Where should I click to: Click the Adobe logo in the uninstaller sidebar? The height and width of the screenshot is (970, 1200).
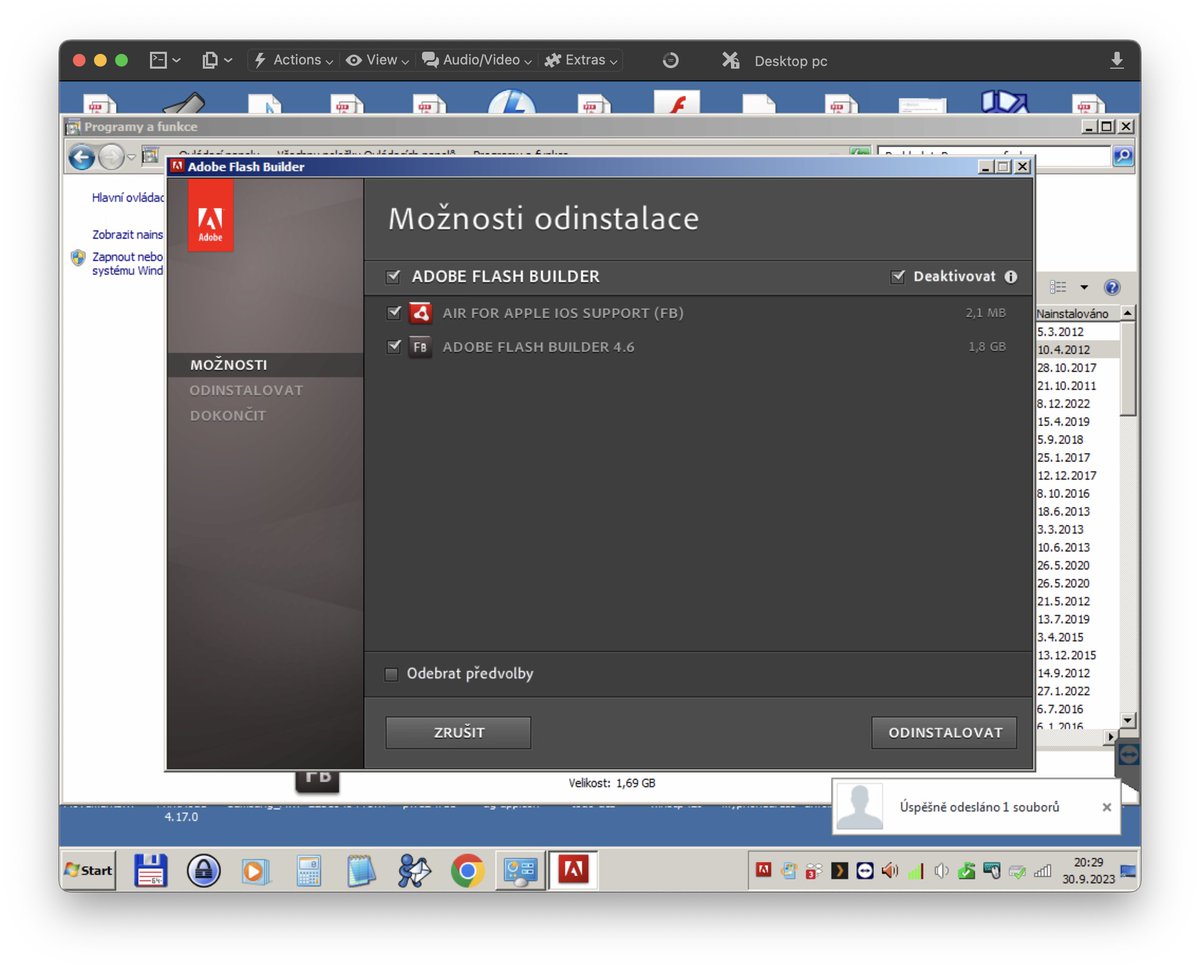(x=210, y=216)
